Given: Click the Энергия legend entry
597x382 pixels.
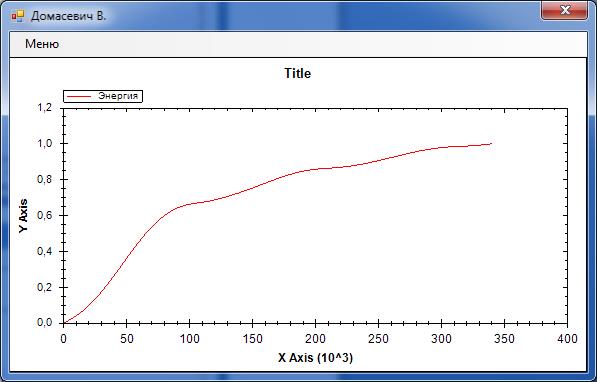Looking at the screenshot, I should (x=103, y=96).
